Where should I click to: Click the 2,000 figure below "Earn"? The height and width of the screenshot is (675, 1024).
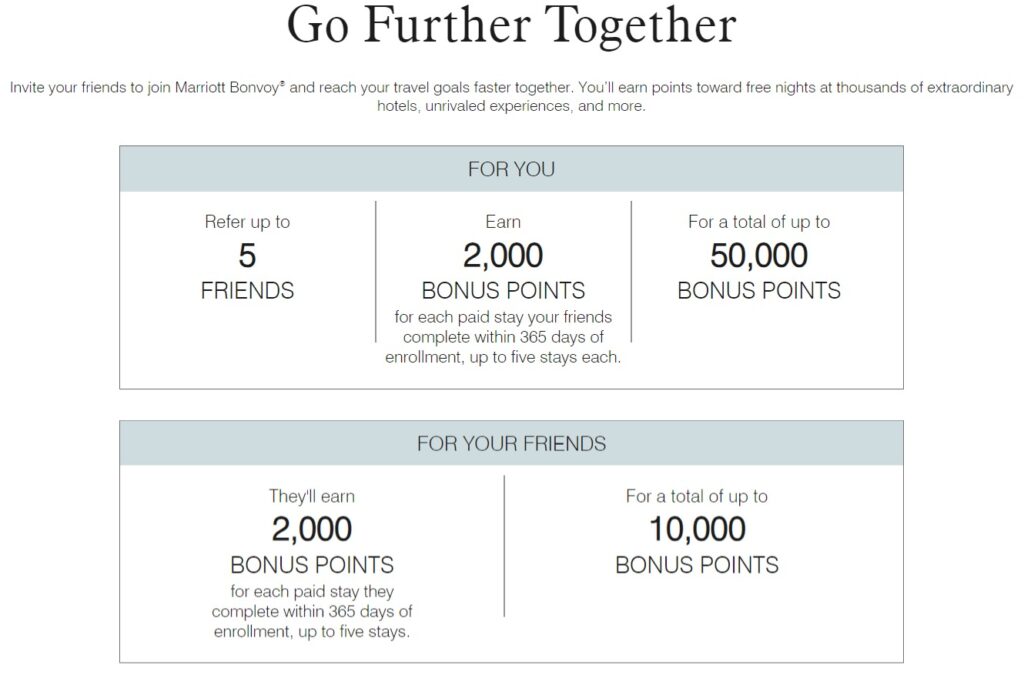[x=503, y=256]
